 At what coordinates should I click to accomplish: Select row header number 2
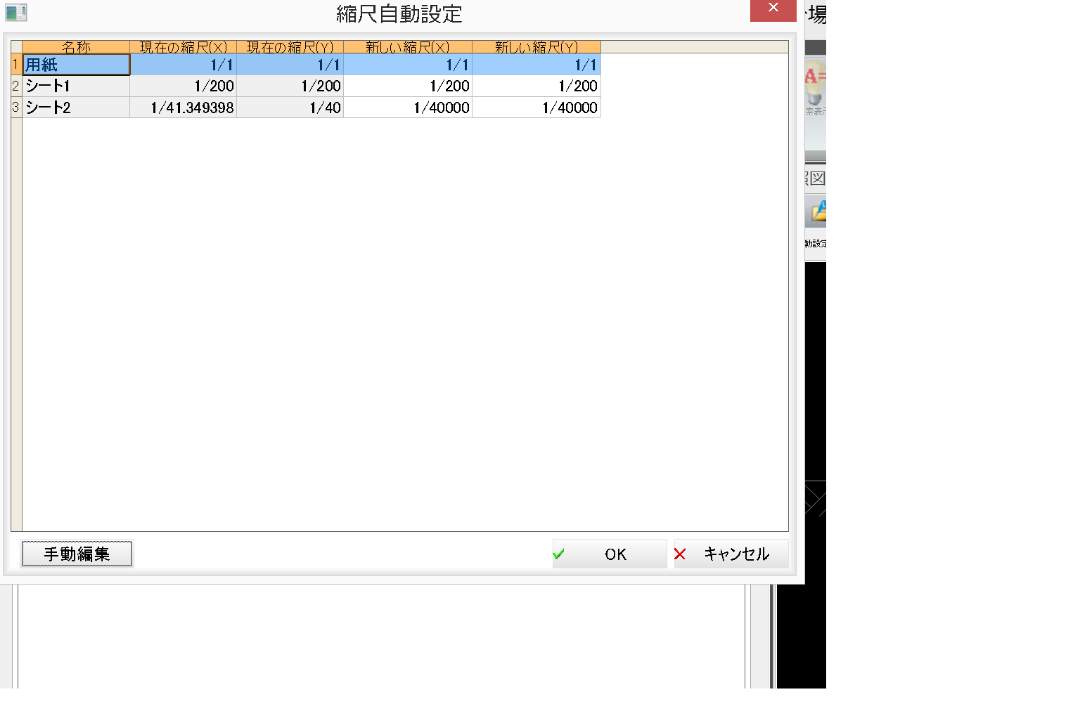17,86
